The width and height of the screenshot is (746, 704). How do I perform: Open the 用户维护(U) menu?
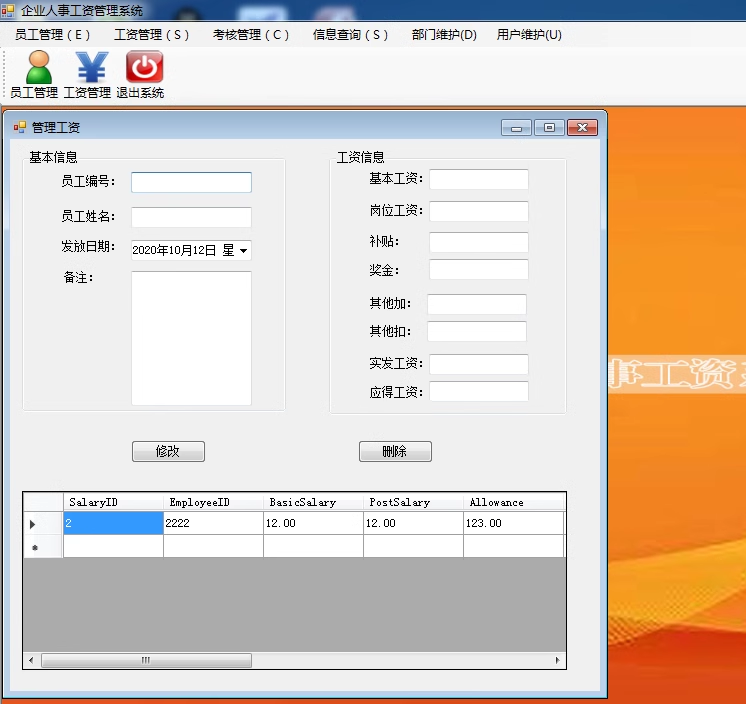tap(529, 35)
